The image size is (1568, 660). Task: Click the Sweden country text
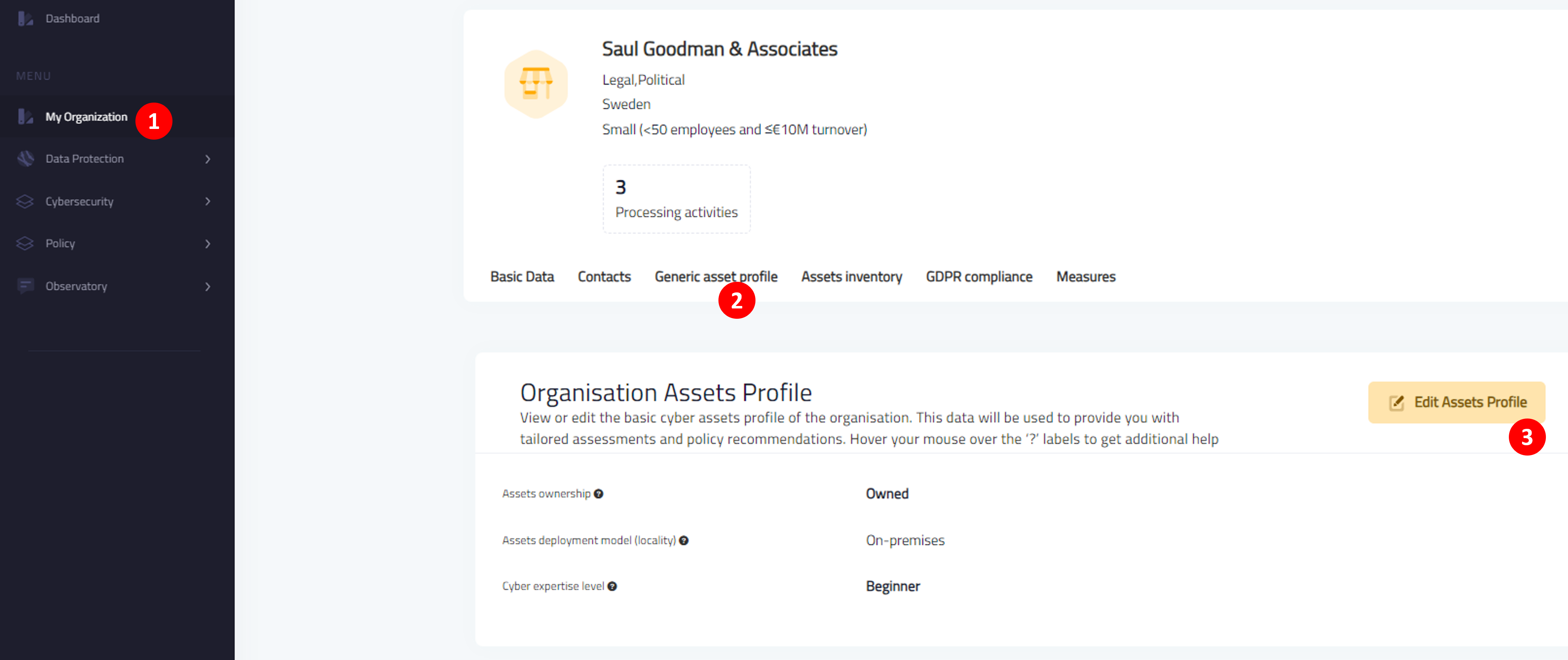(x=626, y=105)
